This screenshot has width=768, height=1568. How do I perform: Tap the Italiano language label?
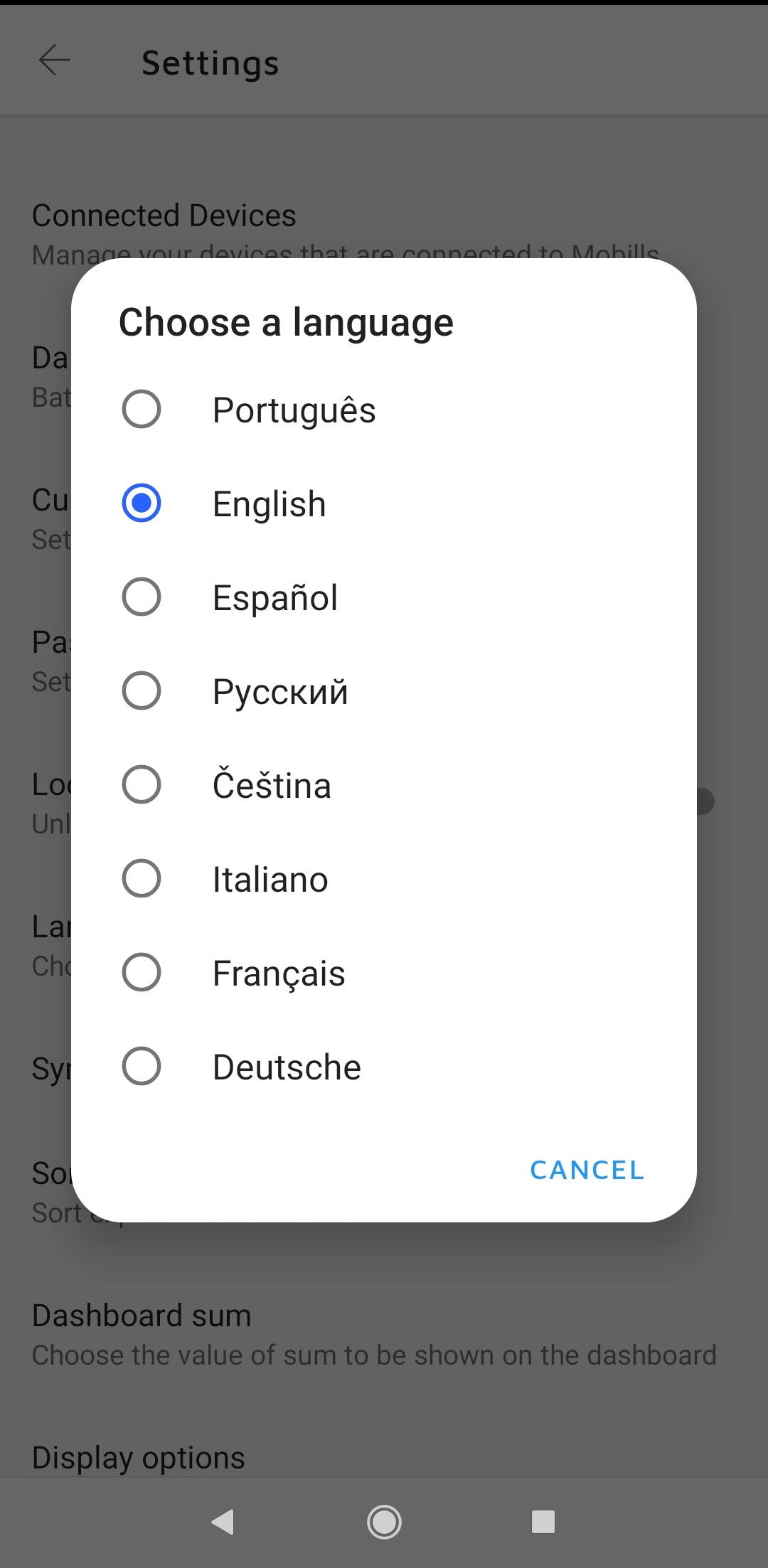(x=270, y=880)
